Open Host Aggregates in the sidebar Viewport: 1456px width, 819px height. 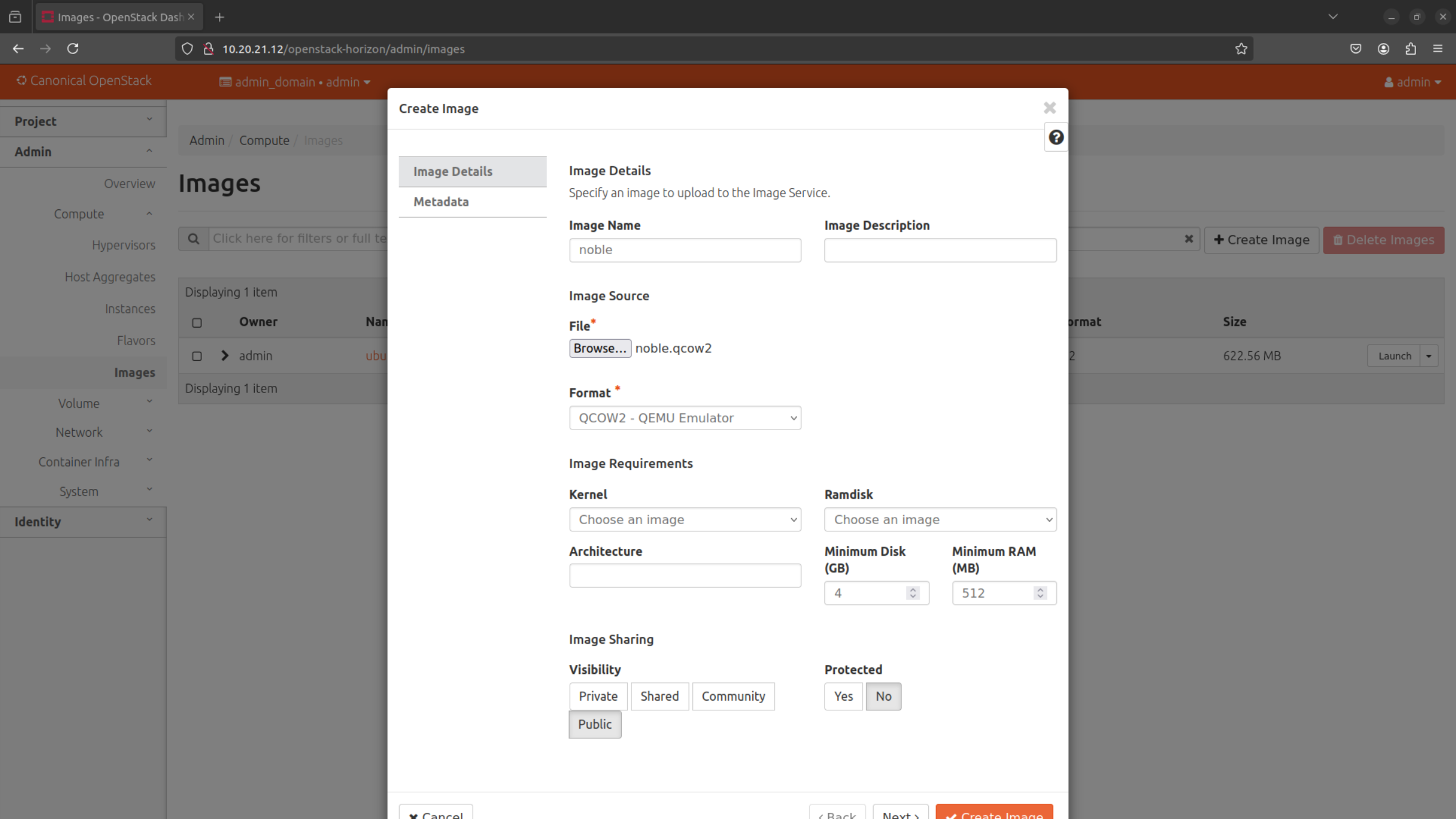pyautogui.click(x=110, y=277)
